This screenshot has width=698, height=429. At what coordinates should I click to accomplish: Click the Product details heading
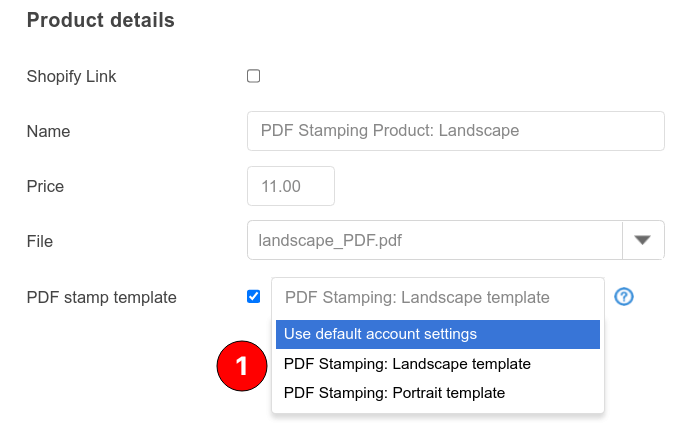pos(100,20)
